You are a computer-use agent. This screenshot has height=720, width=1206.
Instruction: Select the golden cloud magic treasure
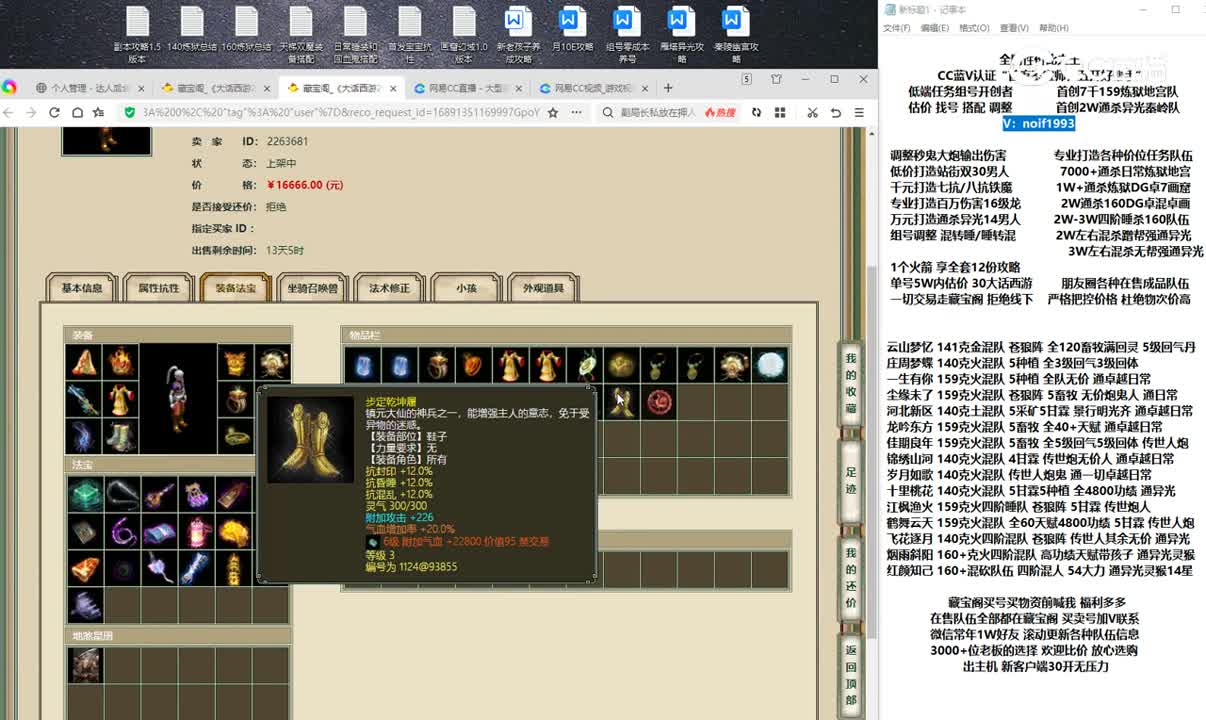[x=233, y=531]
